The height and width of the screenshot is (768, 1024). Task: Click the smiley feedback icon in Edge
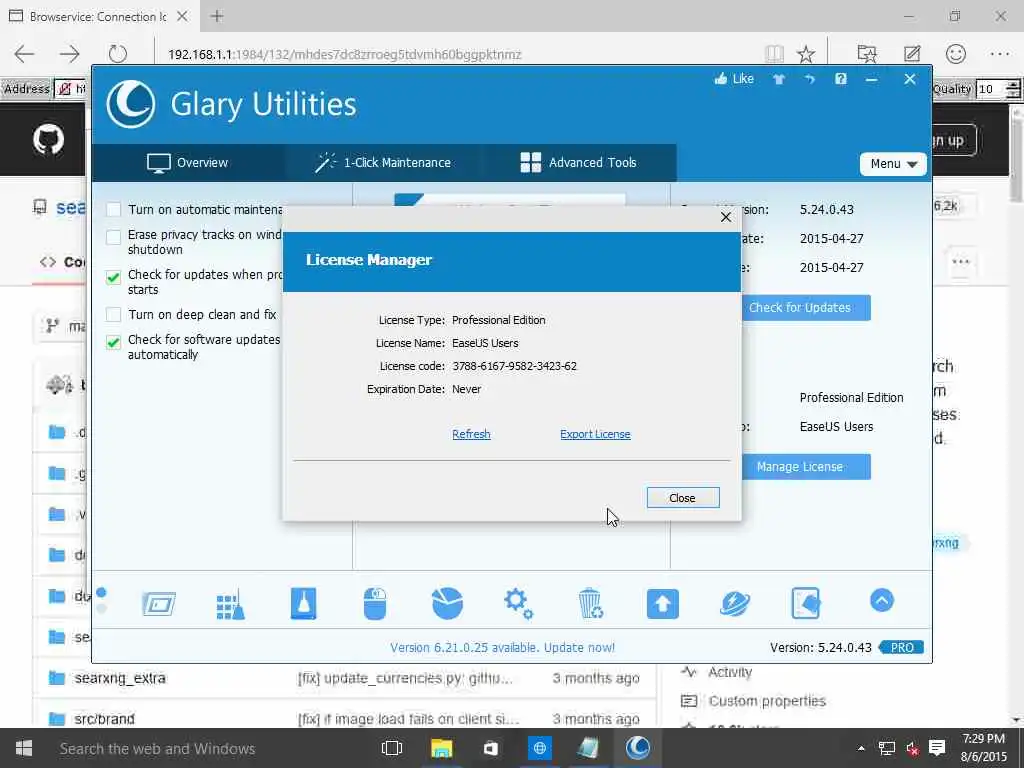coord(955,54)
